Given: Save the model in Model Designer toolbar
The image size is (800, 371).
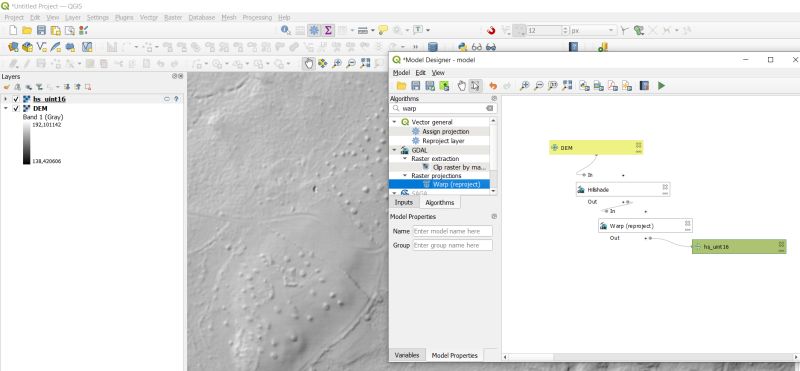Looking at the screenshot, I should coord(416,86).
